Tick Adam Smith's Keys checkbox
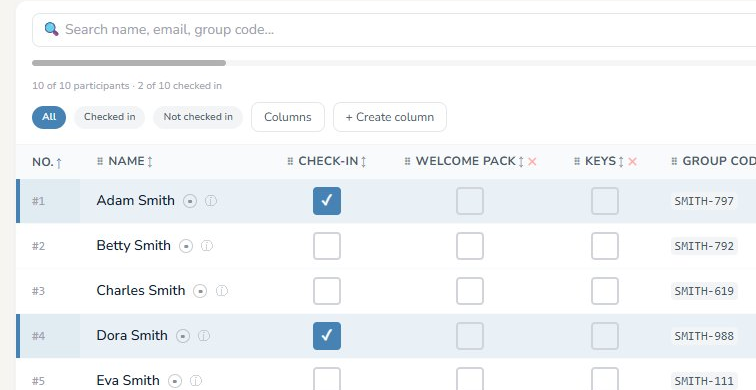Viewport: 756px width, 390px height. click(x=605, y=201)
